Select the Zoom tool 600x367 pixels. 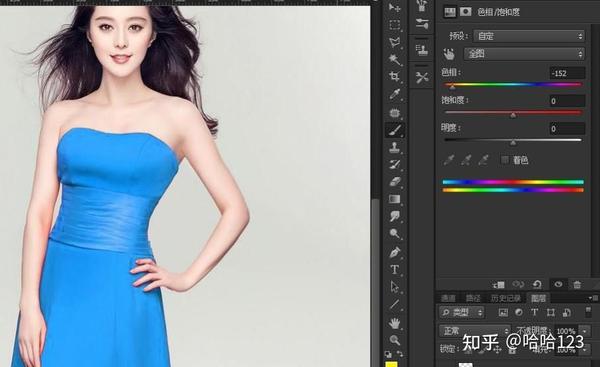394,339
